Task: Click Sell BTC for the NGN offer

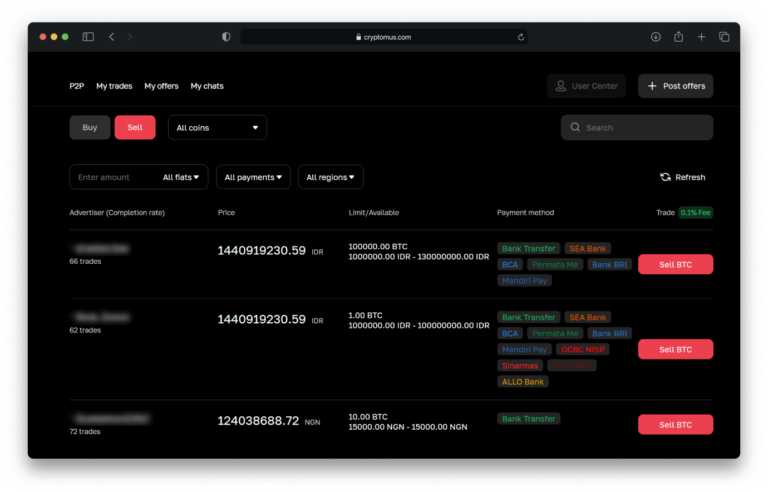Action: point(676,424)
